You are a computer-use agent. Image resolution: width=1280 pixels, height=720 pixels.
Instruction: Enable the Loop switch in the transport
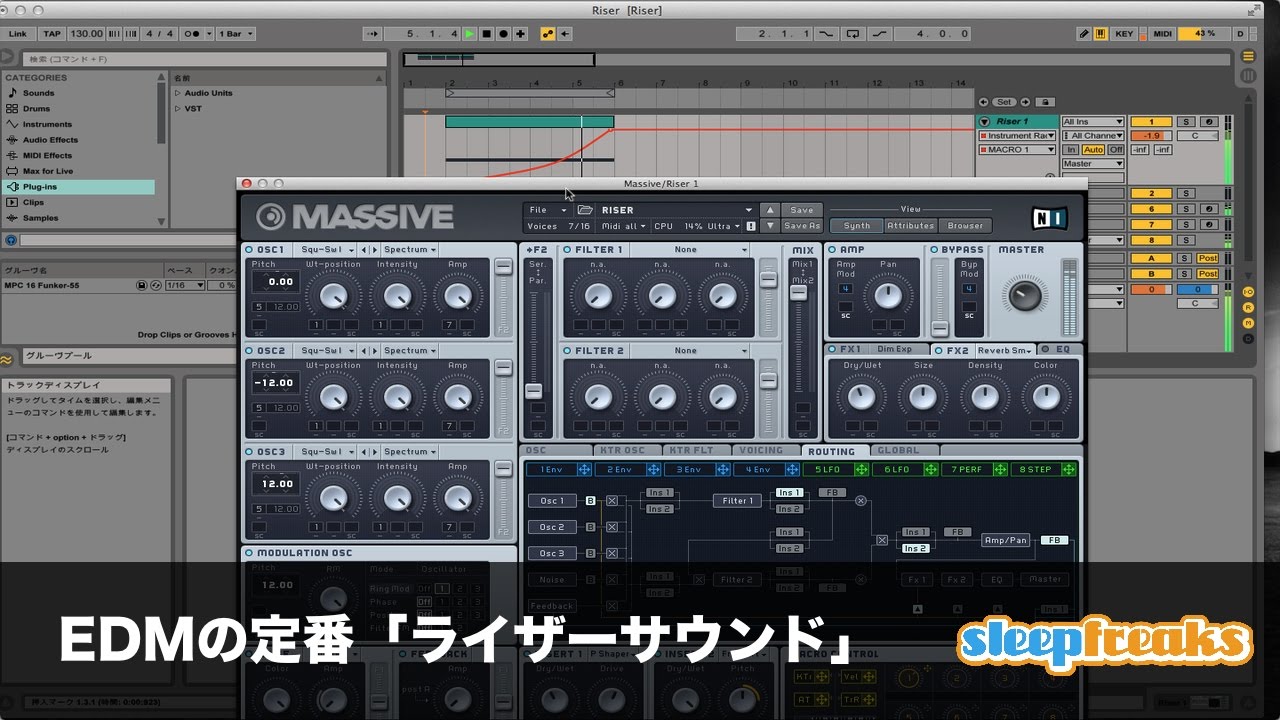(x=852, y=34)
